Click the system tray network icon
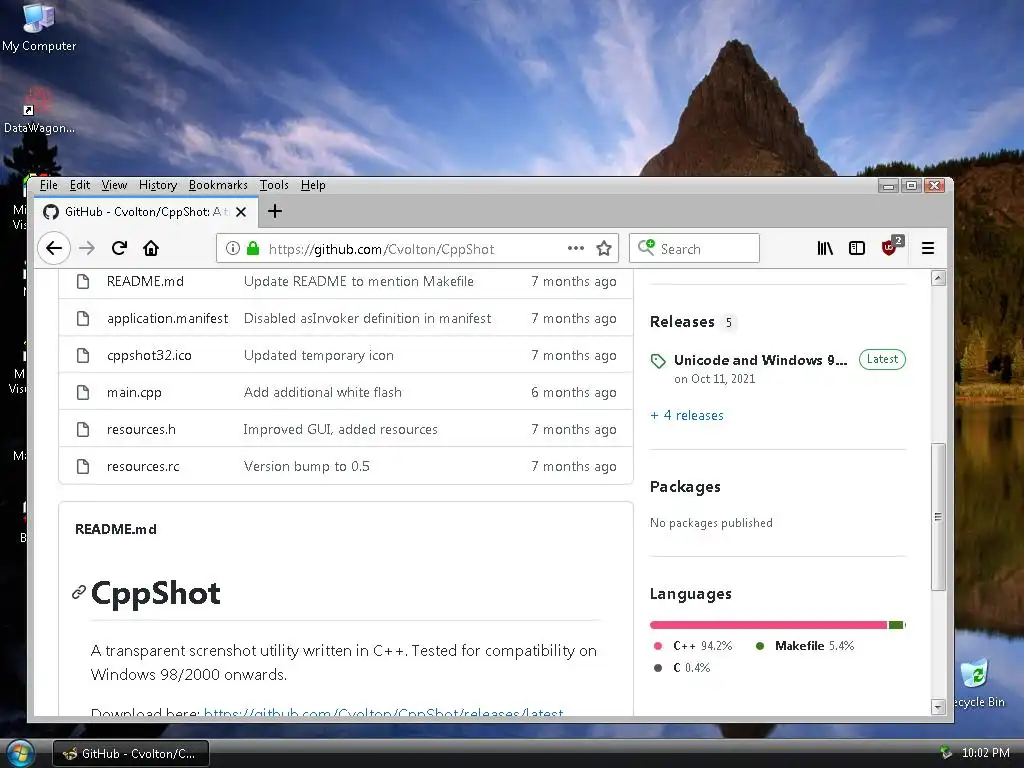The height and width of the screenshot is (768, 1024). point(945,753)
